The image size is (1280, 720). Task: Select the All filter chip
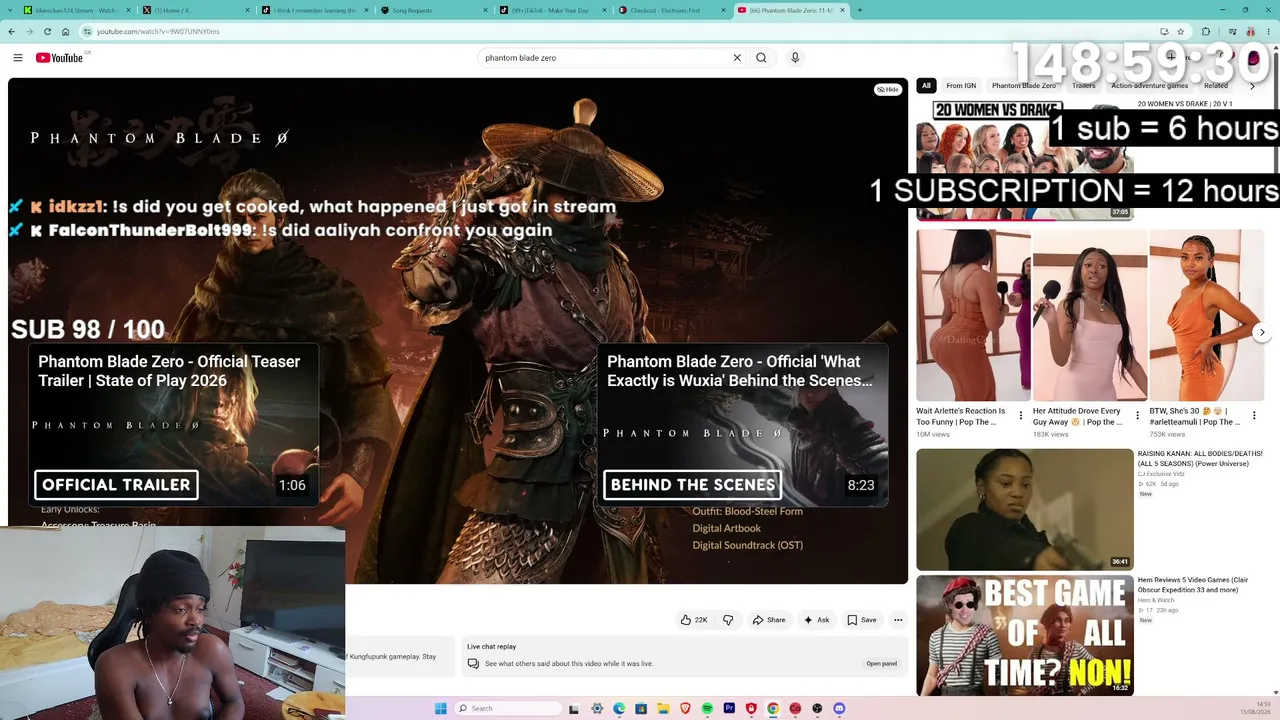pos(926,86)
